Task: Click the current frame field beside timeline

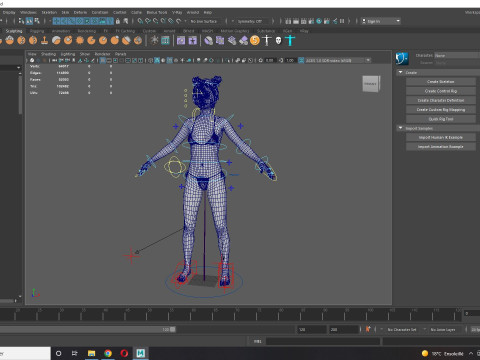Action: pos(472,314)
